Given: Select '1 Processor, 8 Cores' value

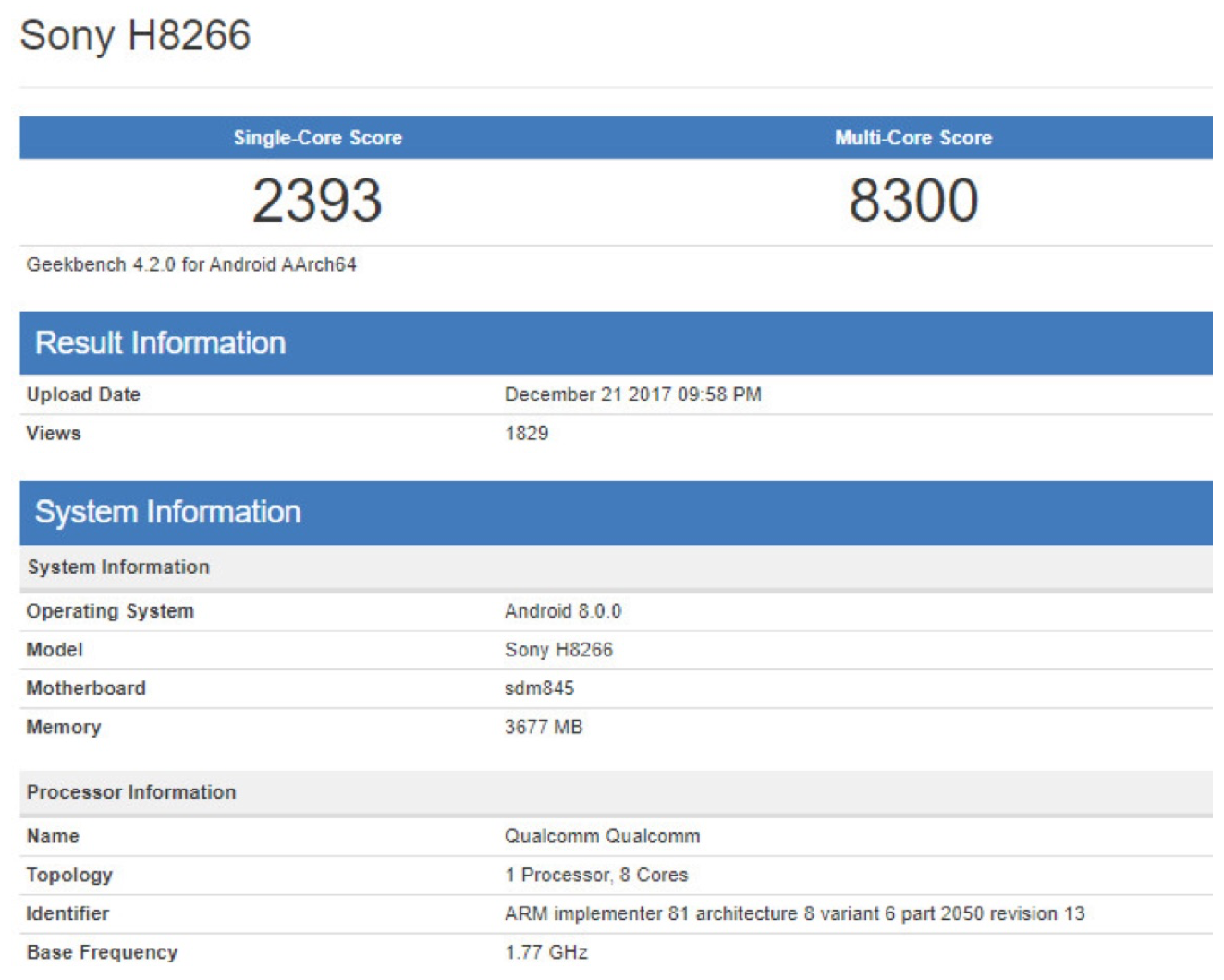Looking at the screenshot, I should [596, 876].
